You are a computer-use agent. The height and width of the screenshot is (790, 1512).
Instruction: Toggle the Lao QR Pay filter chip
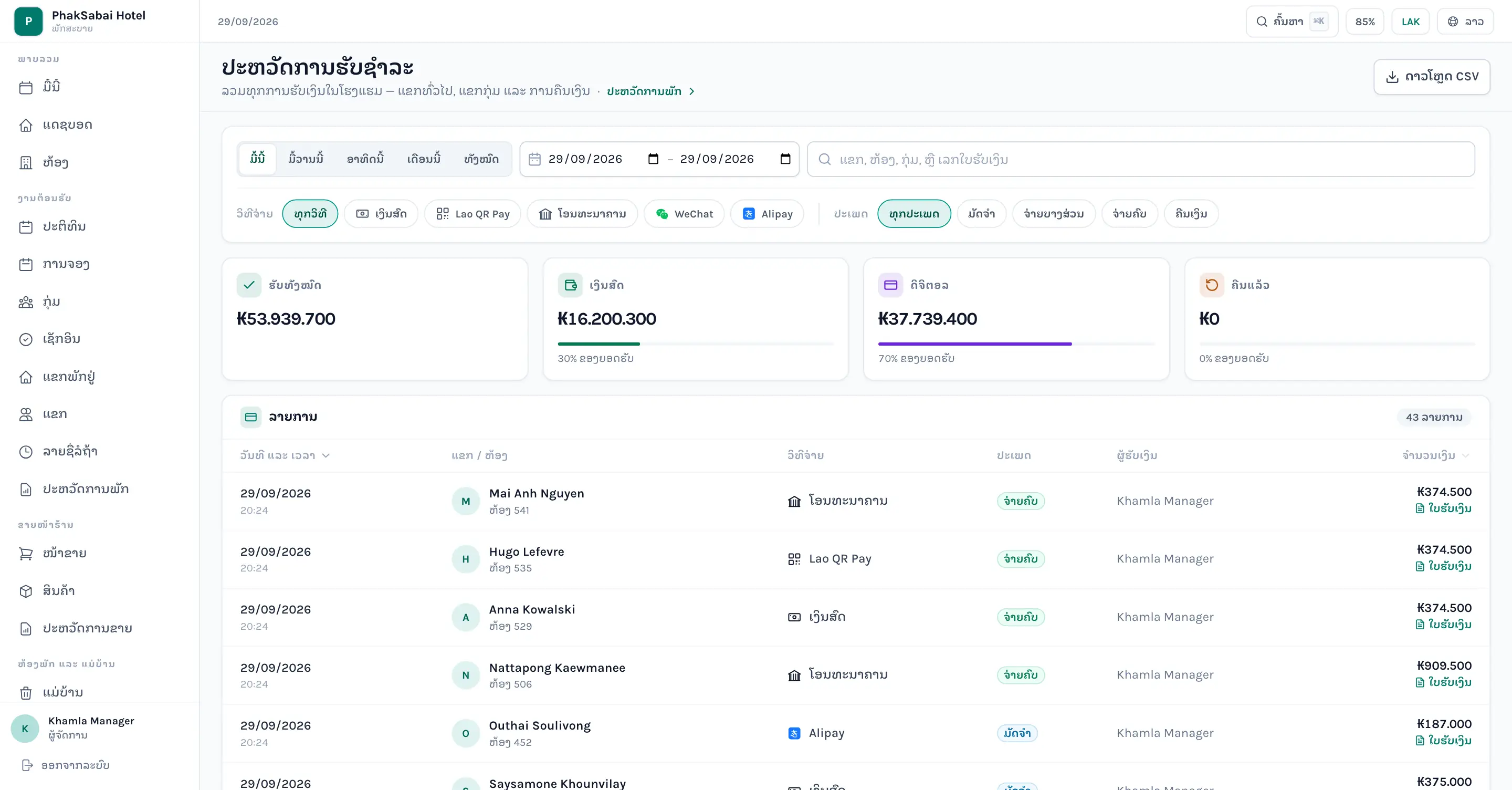pyautogui.click(x=472, y=214)
